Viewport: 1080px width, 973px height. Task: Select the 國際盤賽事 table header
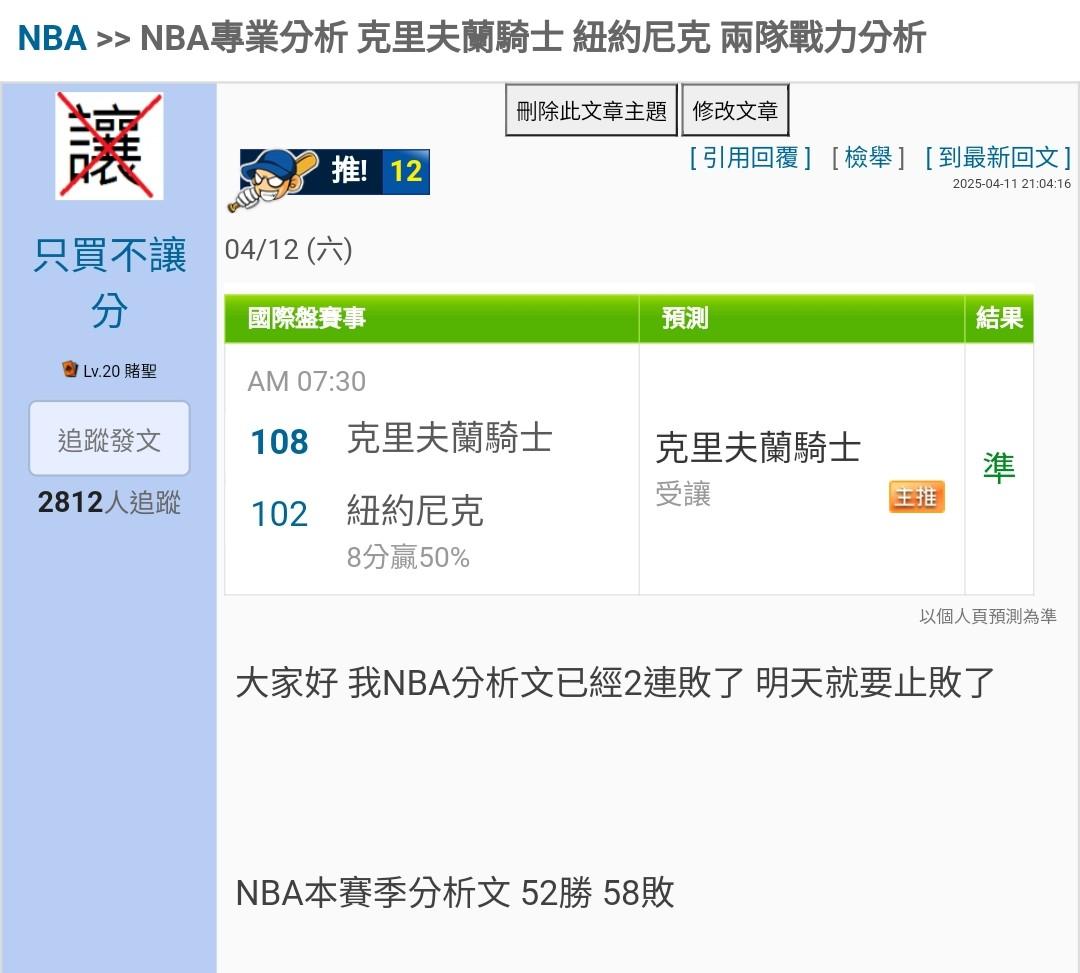pyautogui.click(x=307, y=318)
